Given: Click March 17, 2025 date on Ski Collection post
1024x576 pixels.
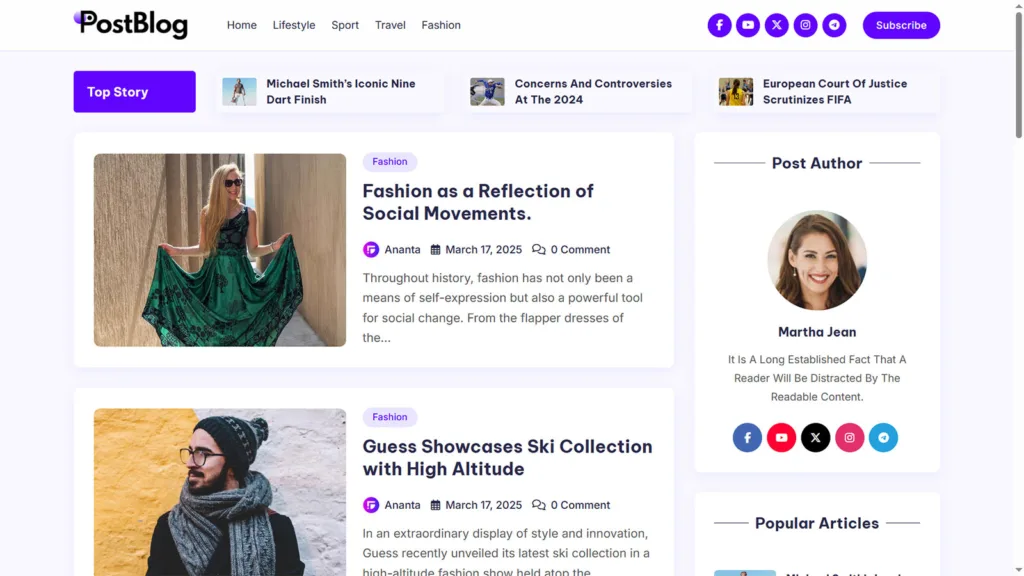Looking at the screenshot, I should (x=484, y=505).
